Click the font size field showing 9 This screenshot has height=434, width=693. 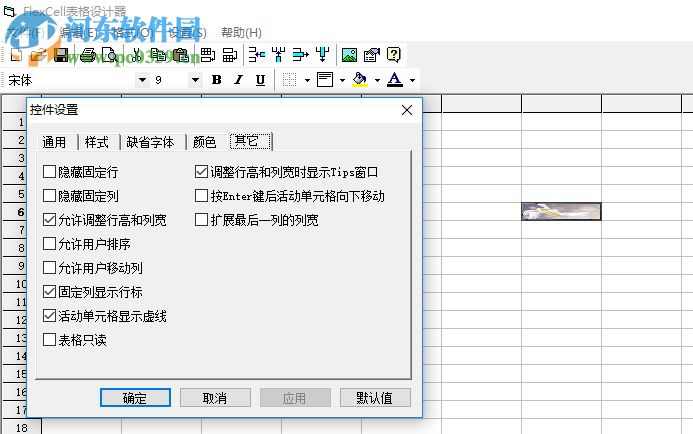170,80
